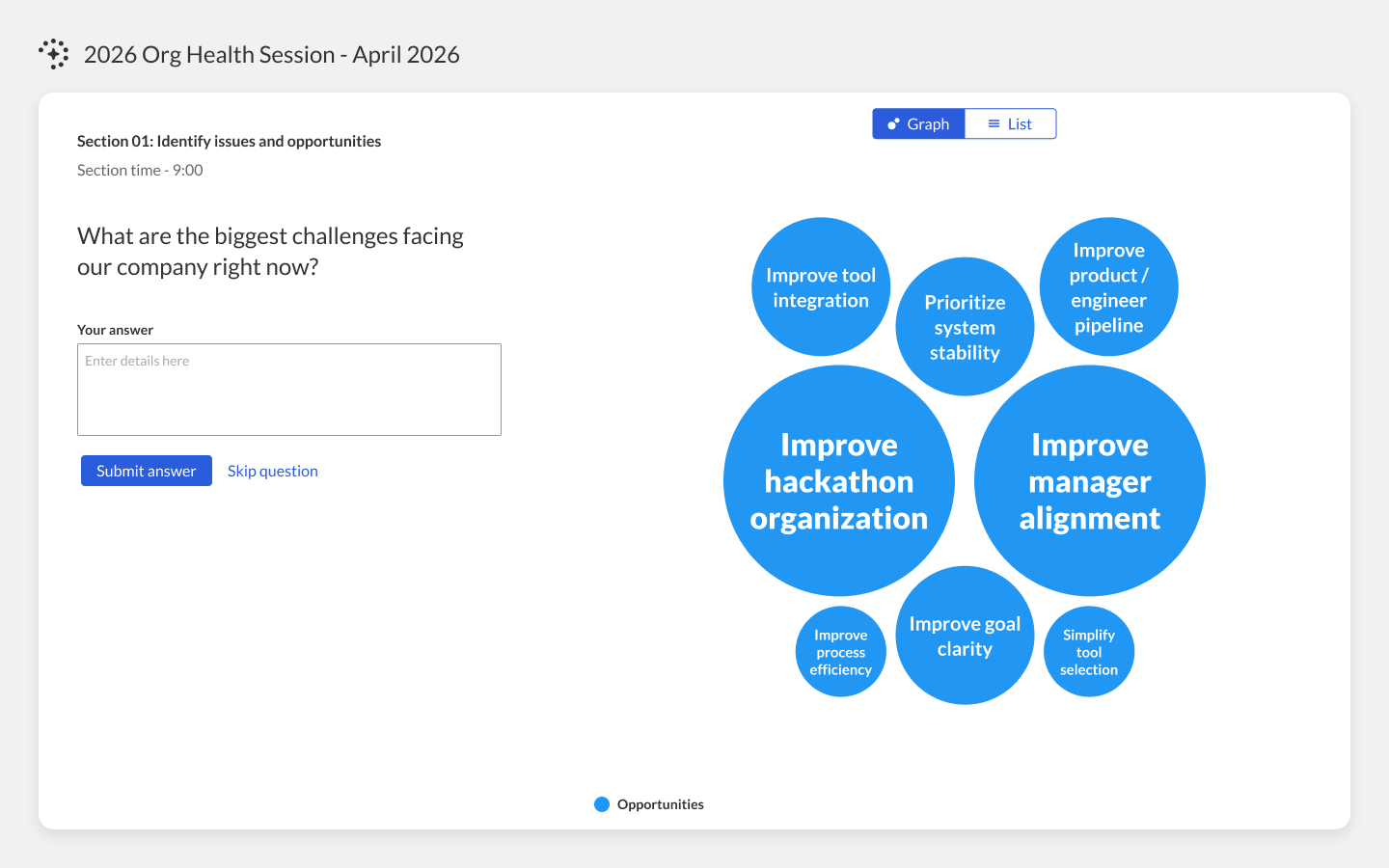1389x868 pixels.
Task: Select the Improve hackathon organization bubble
Action: pos(839,480)
